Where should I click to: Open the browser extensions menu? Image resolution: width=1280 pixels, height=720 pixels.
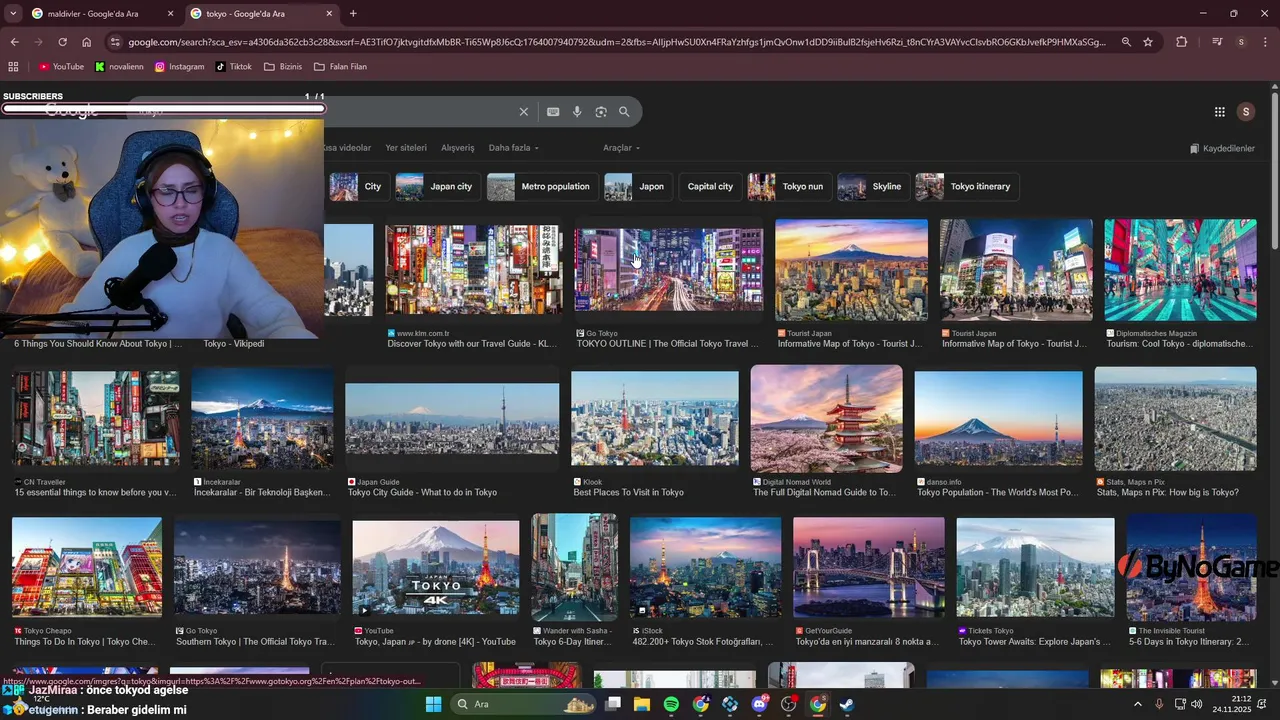(x=1181, y=42)
